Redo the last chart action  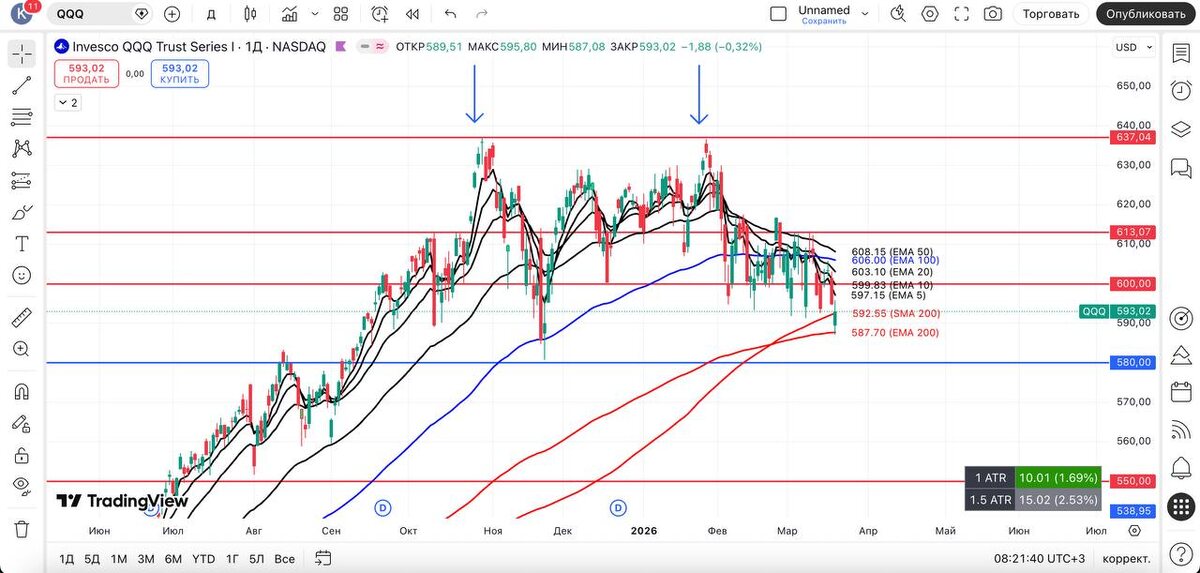482,14
